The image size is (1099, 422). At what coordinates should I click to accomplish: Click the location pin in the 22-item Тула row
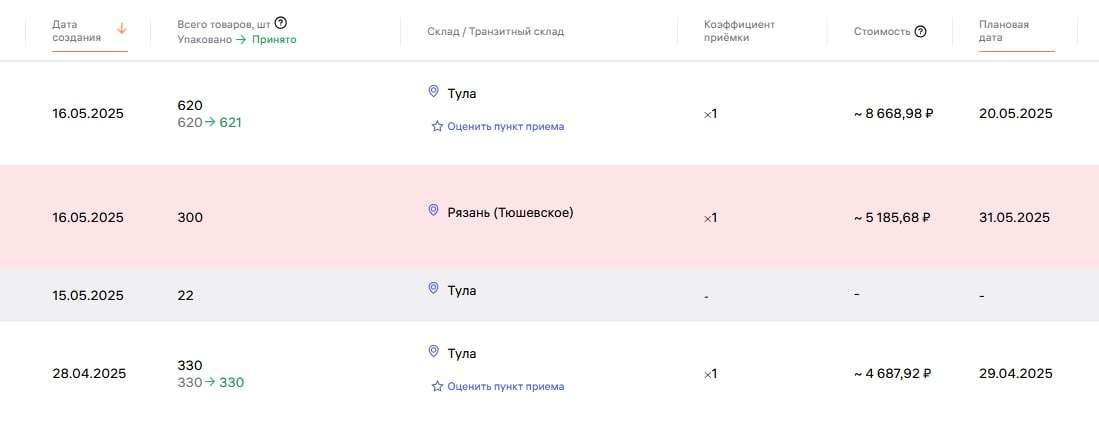point(433,288)
